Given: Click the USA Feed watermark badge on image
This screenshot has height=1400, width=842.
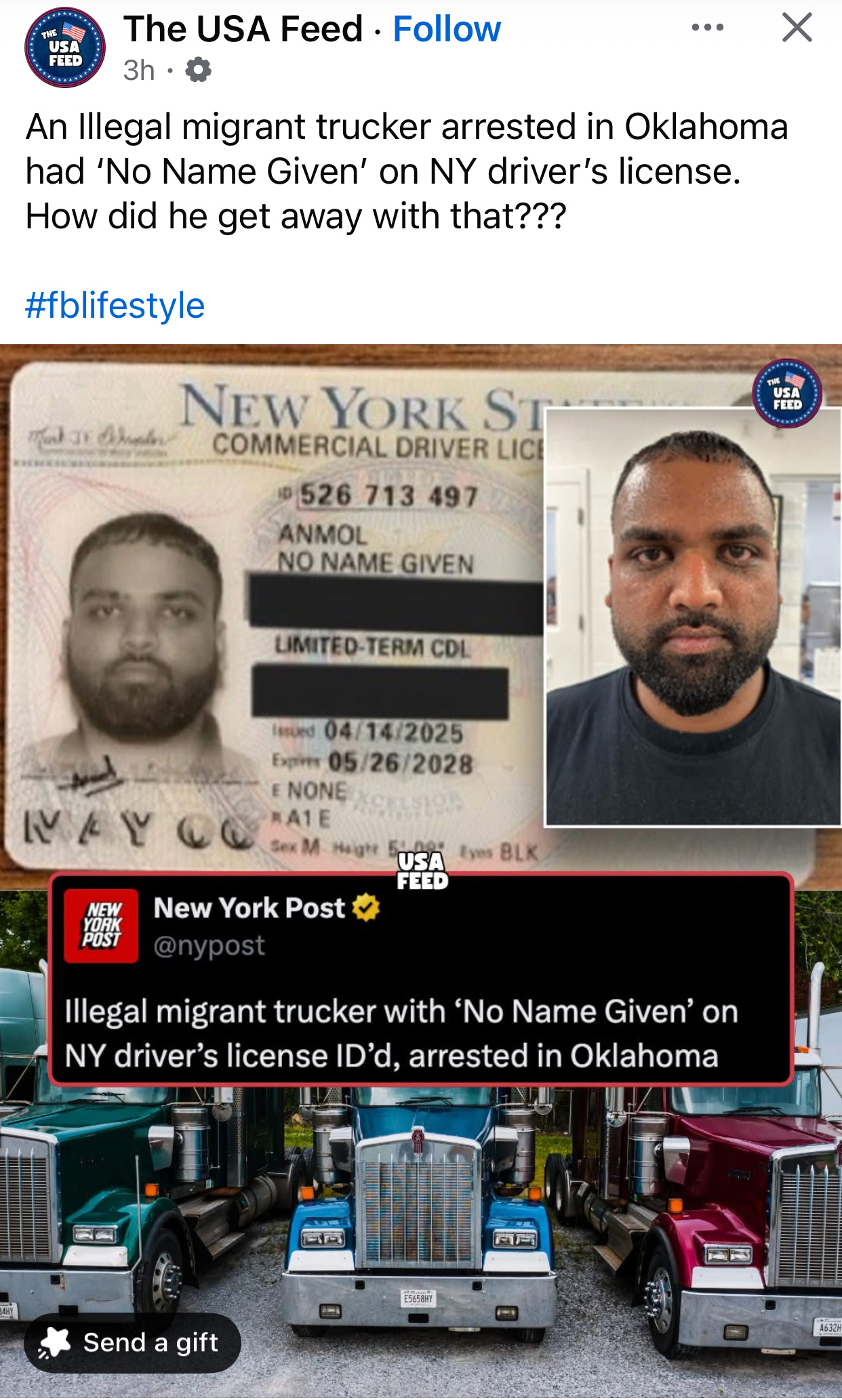Looking at the screenshot, I should (787, 393).
